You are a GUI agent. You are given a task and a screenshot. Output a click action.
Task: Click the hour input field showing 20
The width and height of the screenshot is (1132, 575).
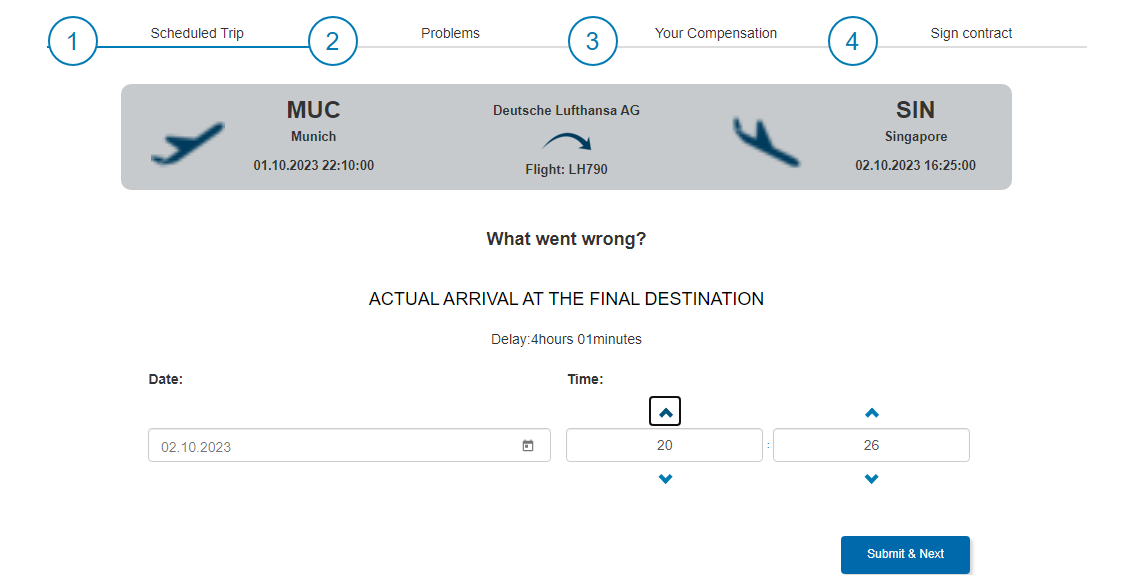click(664, 445)
